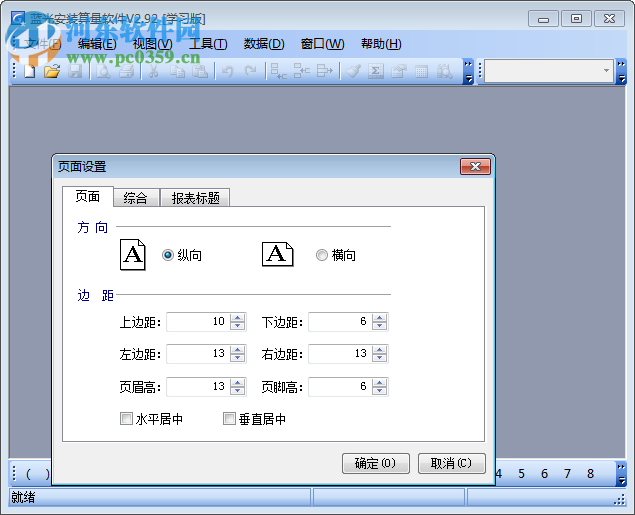Open the 工具(T) menu
Image resolution: width=635 pixels, height=515 pixels.
point(208,44)
